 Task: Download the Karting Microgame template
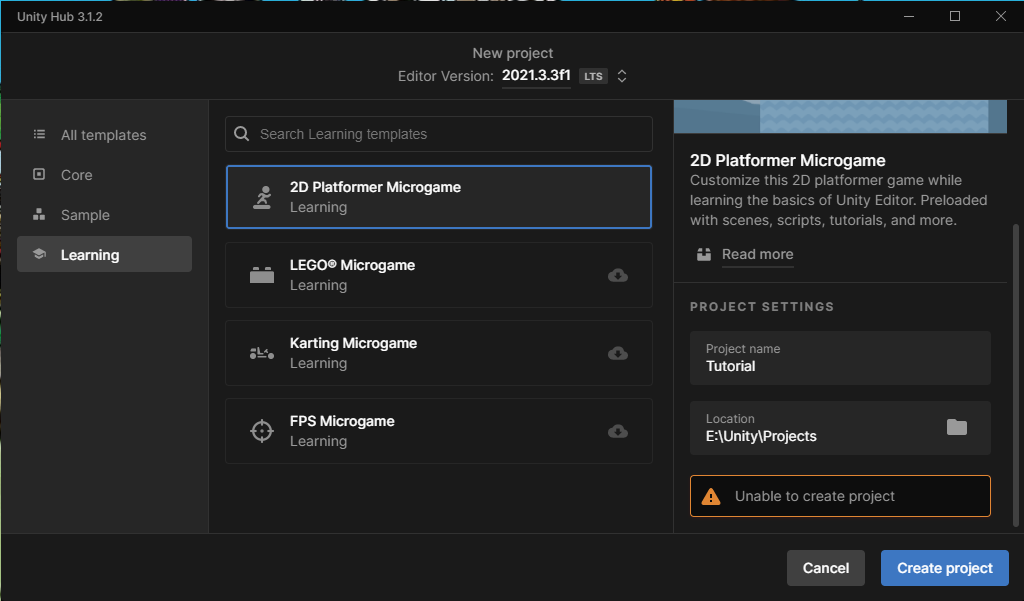[618, 353]
